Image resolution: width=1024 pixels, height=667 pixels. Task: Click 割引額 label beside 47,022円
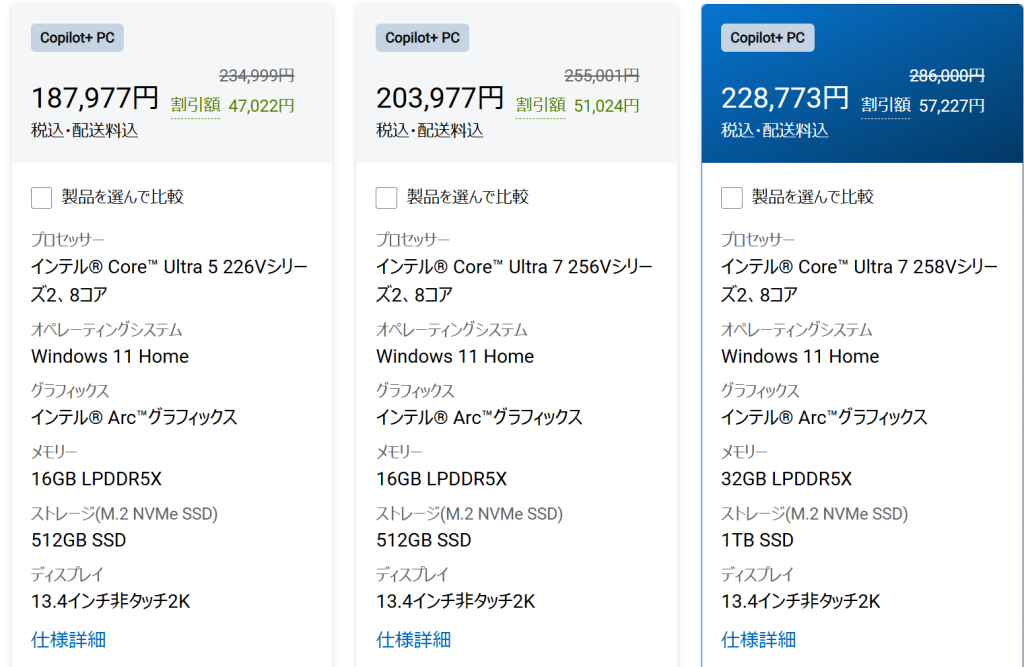(x=195, y=105)
